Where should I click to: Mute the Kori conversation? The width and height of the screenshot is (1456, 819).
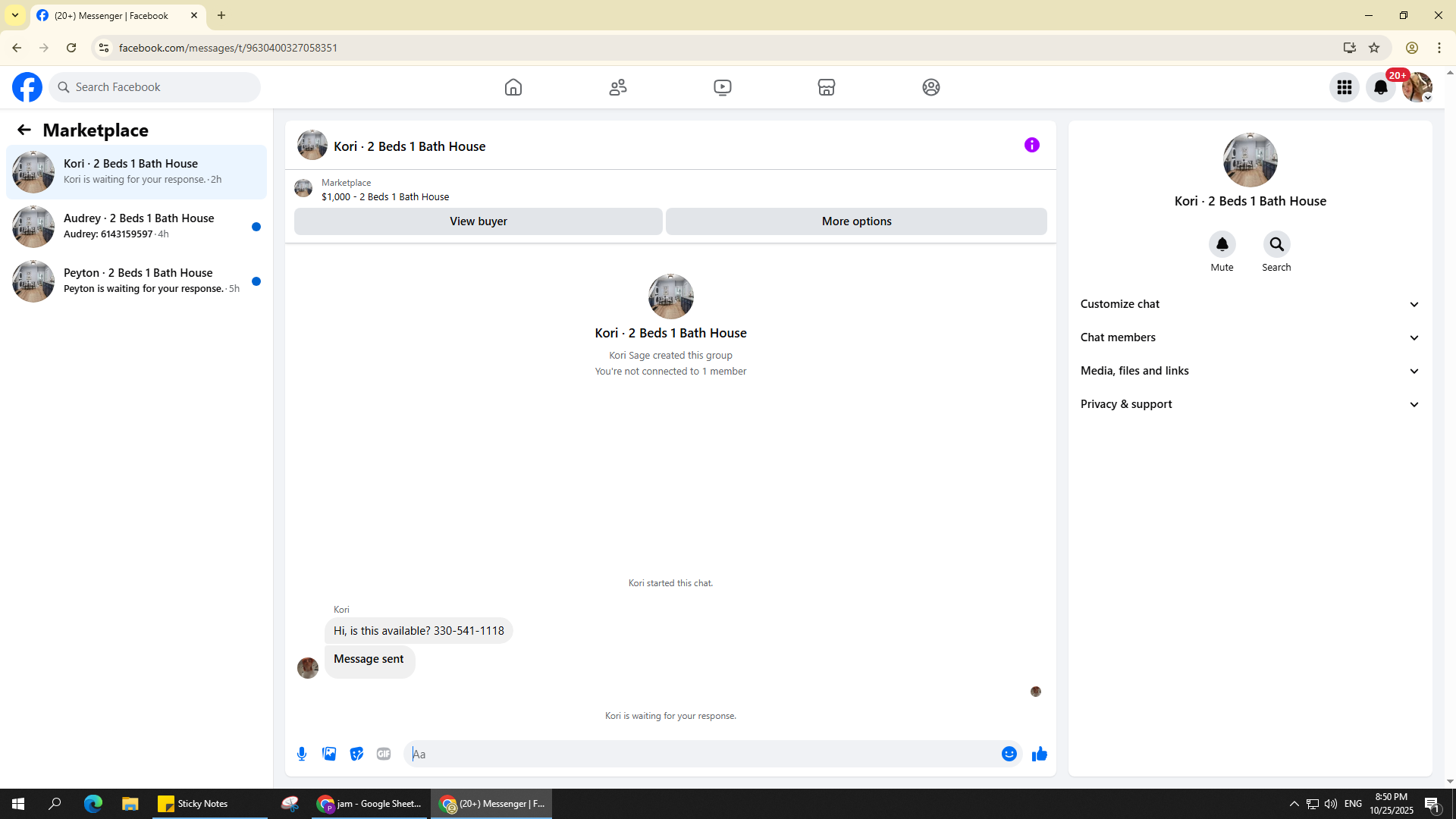(x=1222, y=244)
